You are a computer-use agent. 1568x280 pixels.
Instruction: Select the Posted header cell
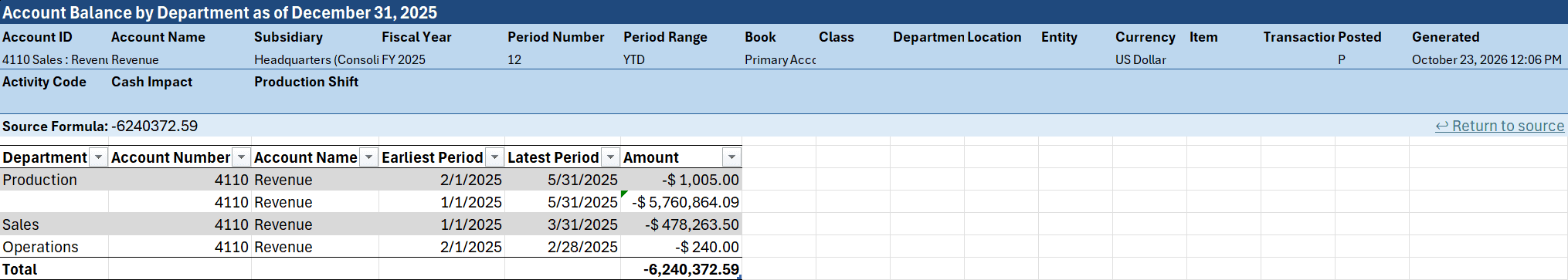(1372, 37)
